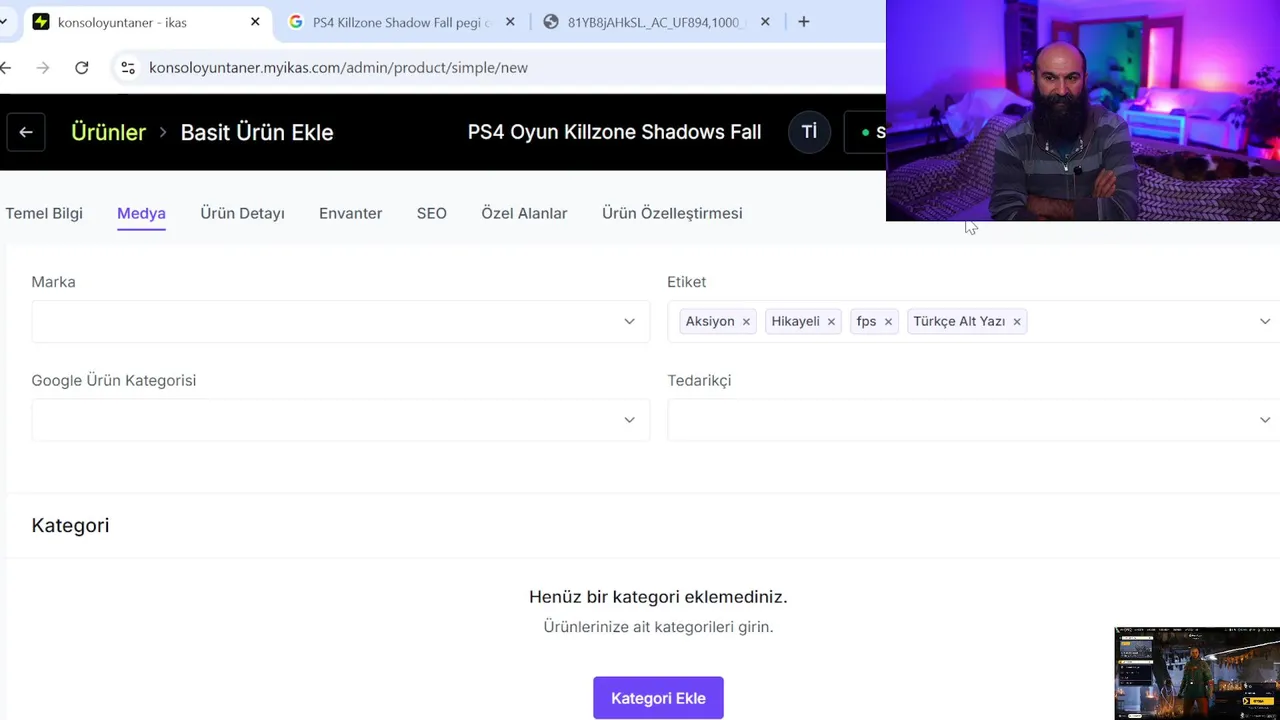1280x720 pixels.
Task: Open the SEO tab
Action: click(432, 213)
